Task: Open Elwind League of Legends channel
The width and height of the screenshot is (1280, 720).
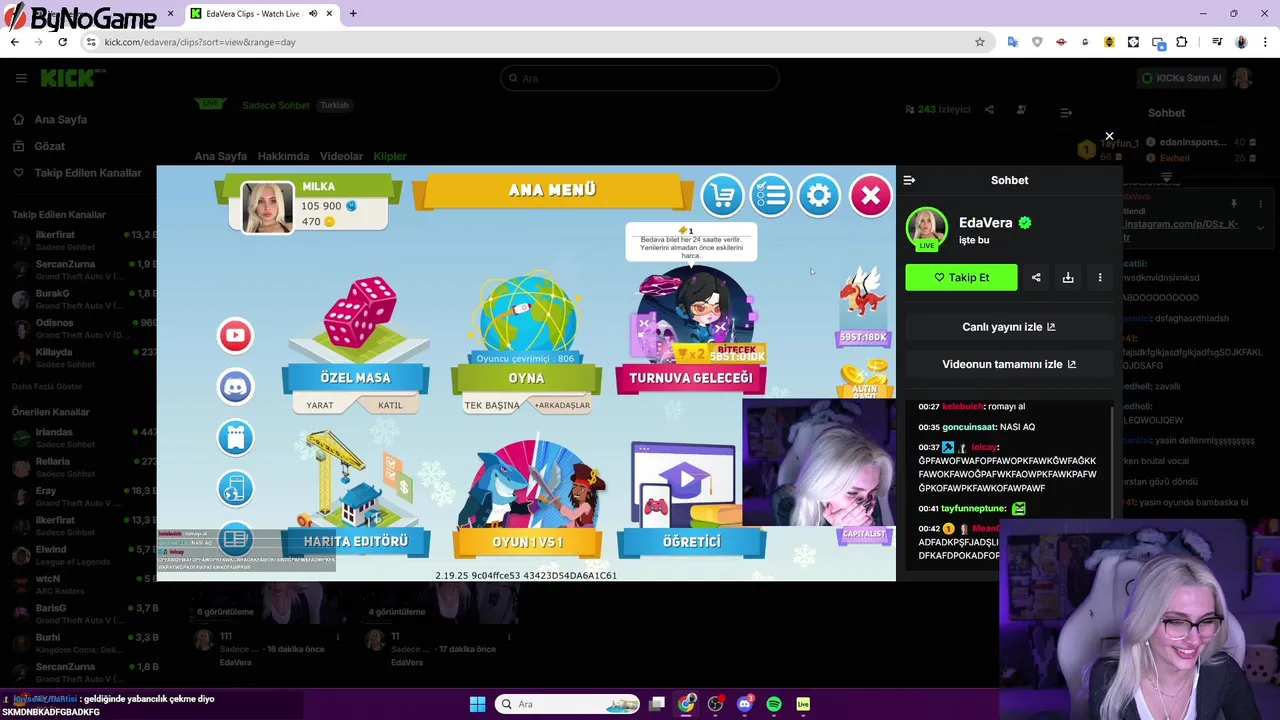Action: tap(83, 555)
